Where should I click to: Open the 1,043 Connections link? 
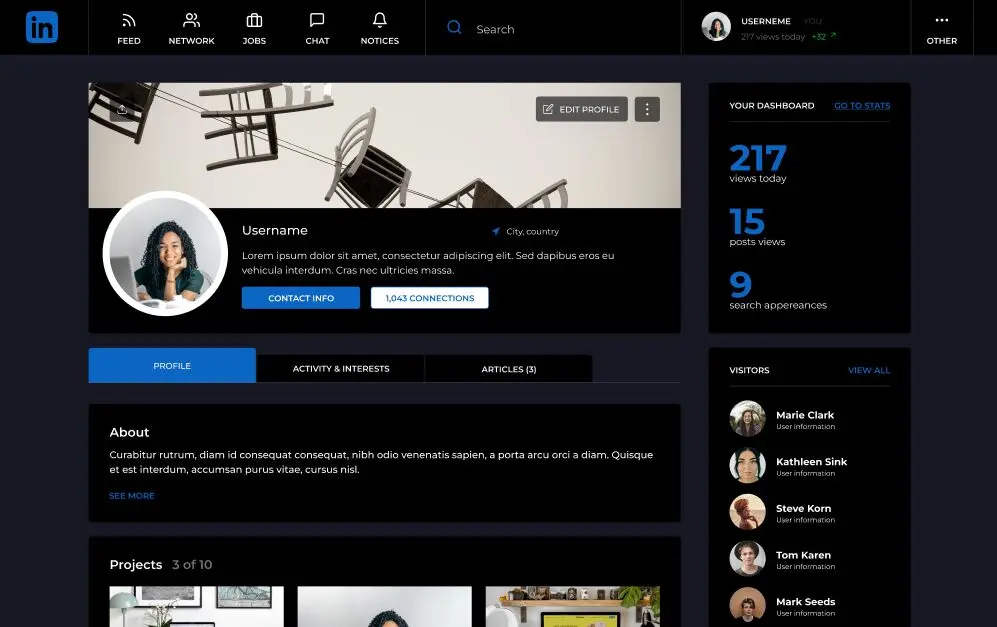click(x=429, y=297)
